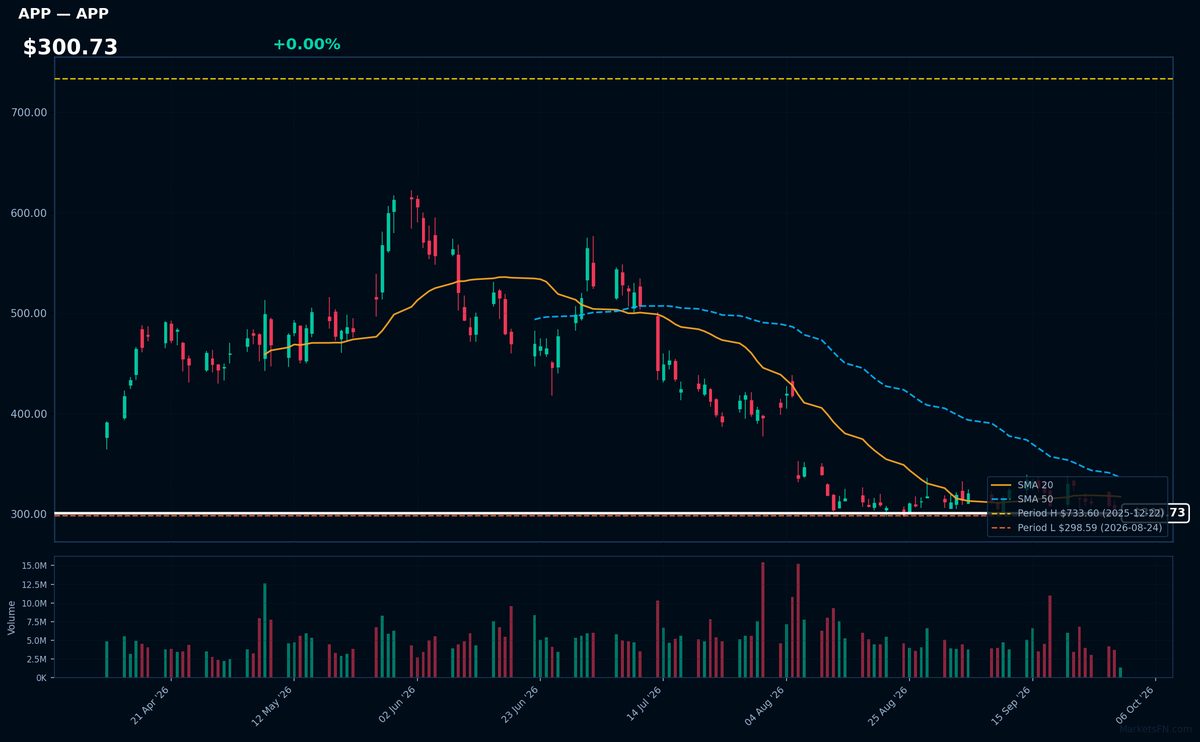
Task: Click the 14 Jul '26 date label
Action: point(644,704)
